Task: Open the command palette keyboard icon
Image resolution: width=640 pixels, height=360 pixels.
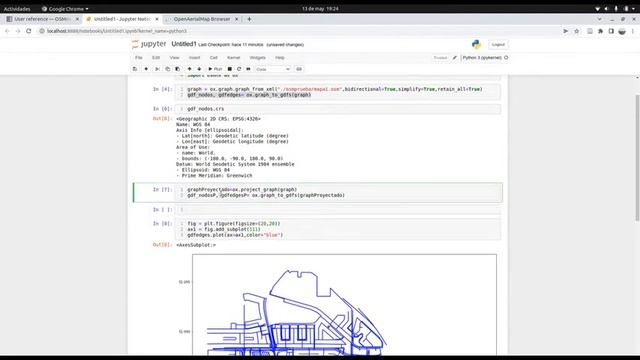Action: coord(299,69)
